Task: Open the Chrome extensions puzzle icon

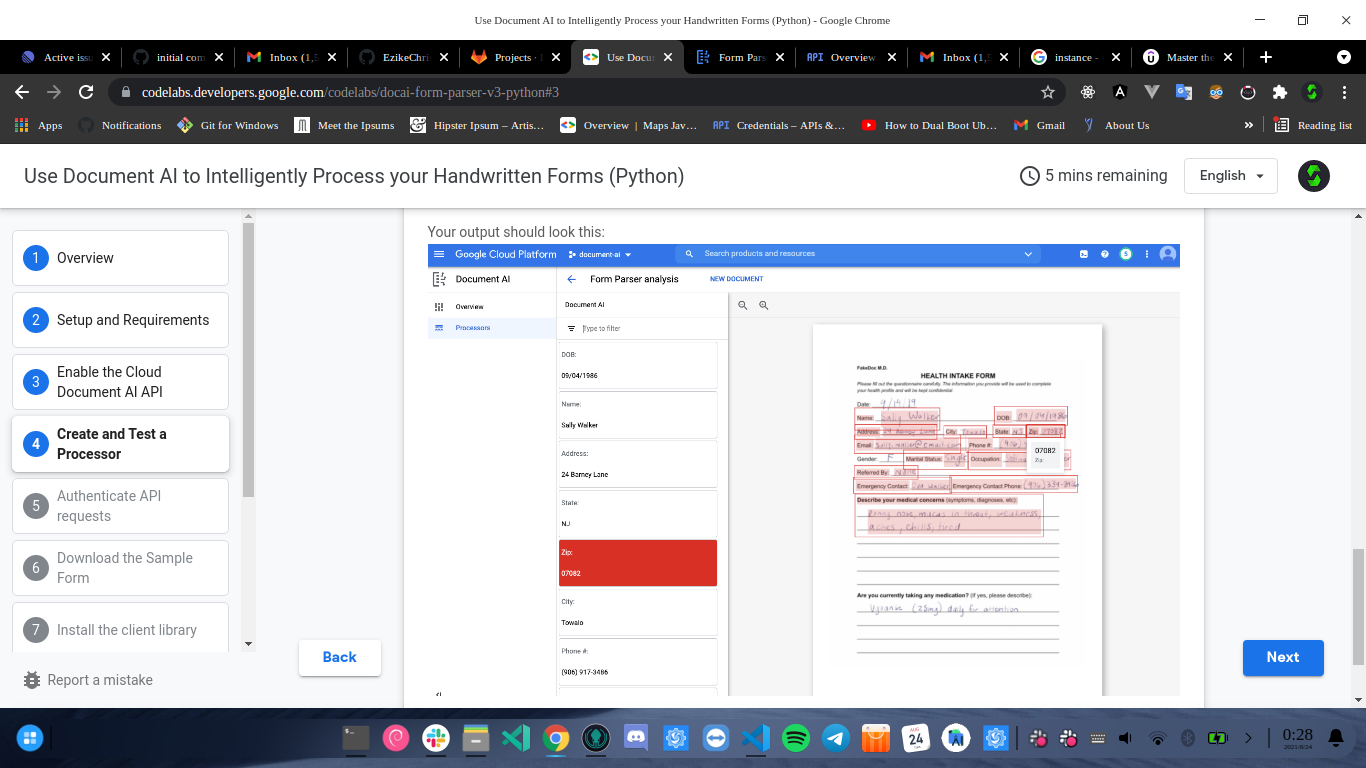Action: (x=1279, y=92)
